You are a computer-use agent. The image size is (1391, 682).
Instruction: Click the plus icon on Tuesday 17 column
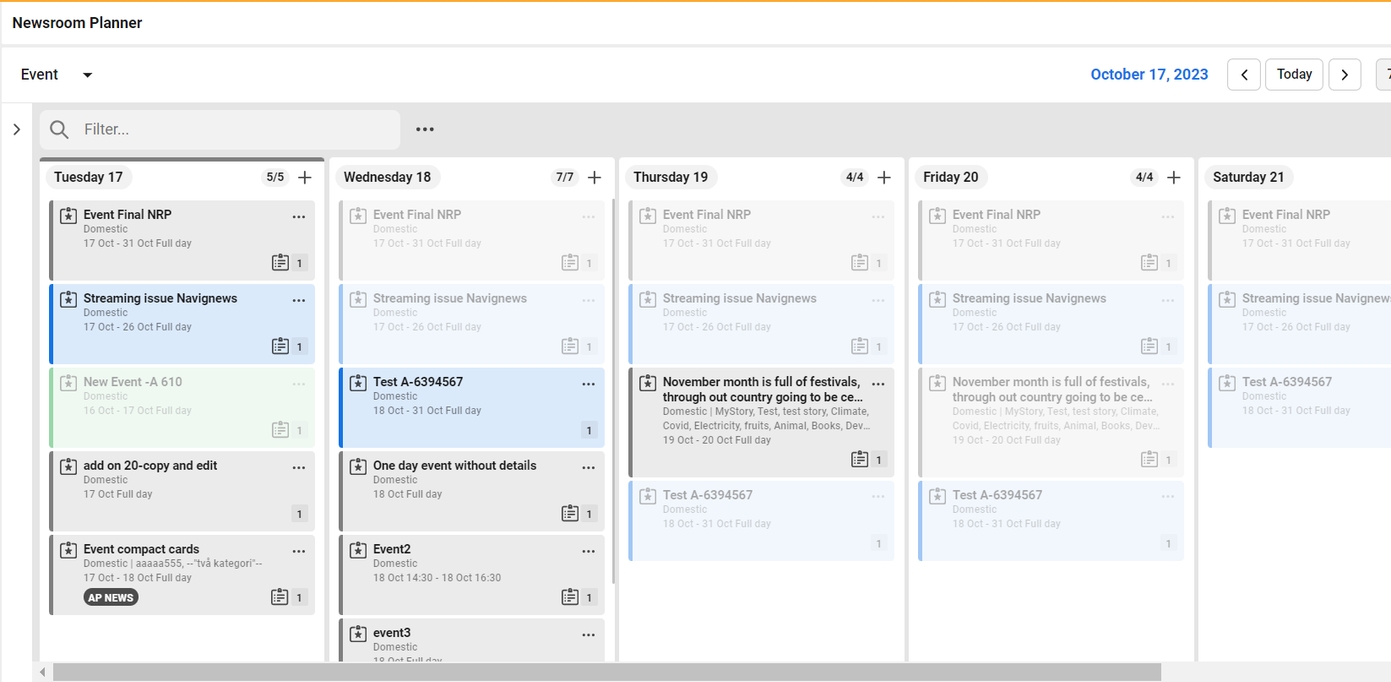click(305, 177)
